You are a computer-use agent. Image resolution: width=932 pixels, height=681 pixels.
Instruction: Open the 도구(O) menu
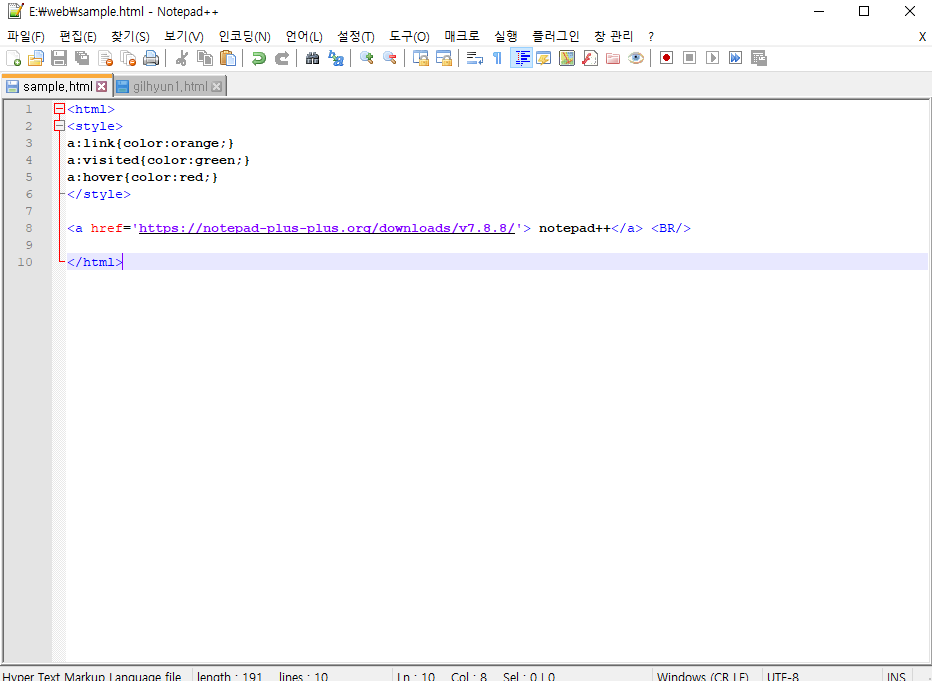click(409, 37)
